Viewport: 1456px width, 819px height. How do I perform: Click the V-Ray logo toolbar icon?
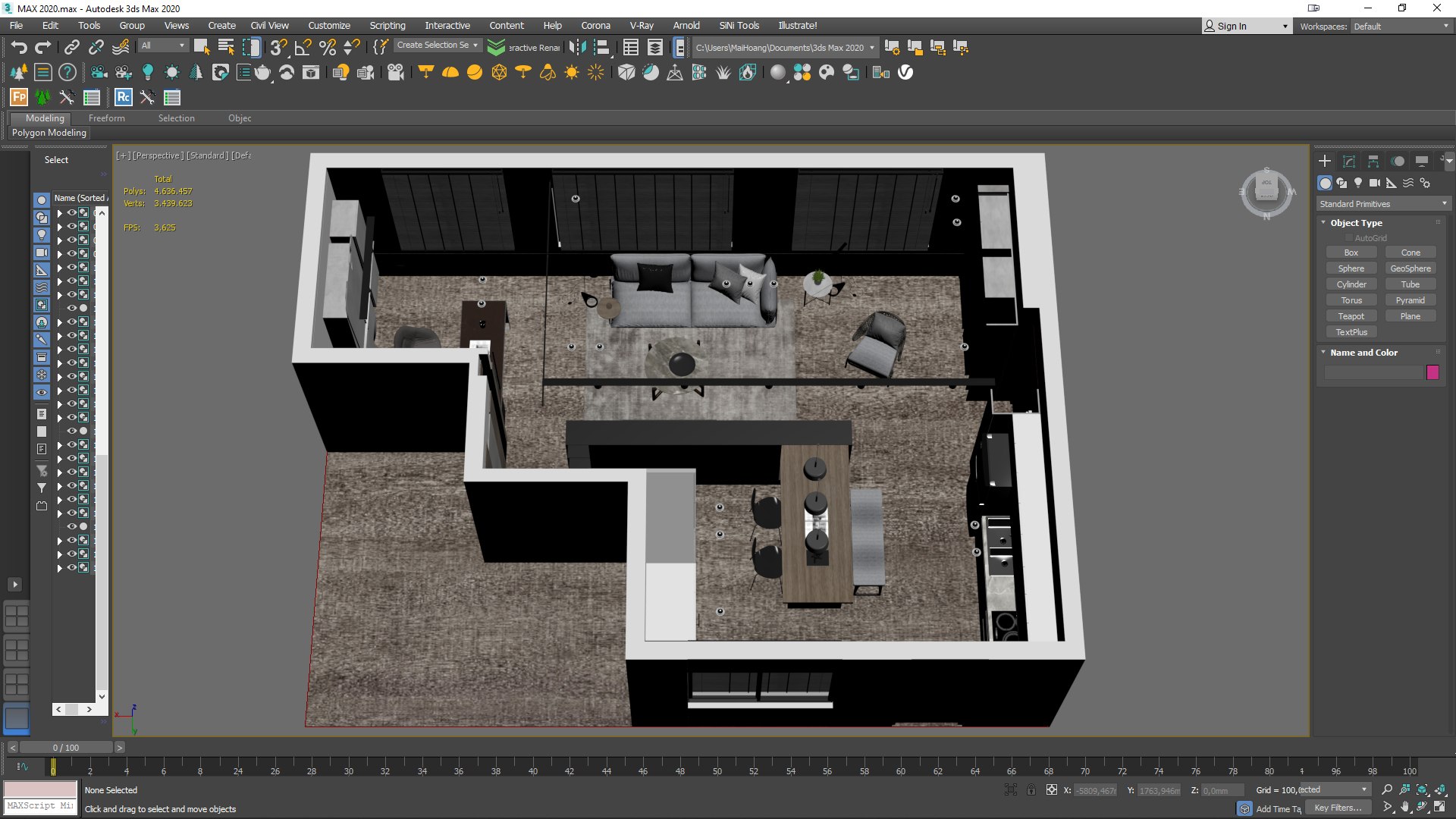[905, 73]
